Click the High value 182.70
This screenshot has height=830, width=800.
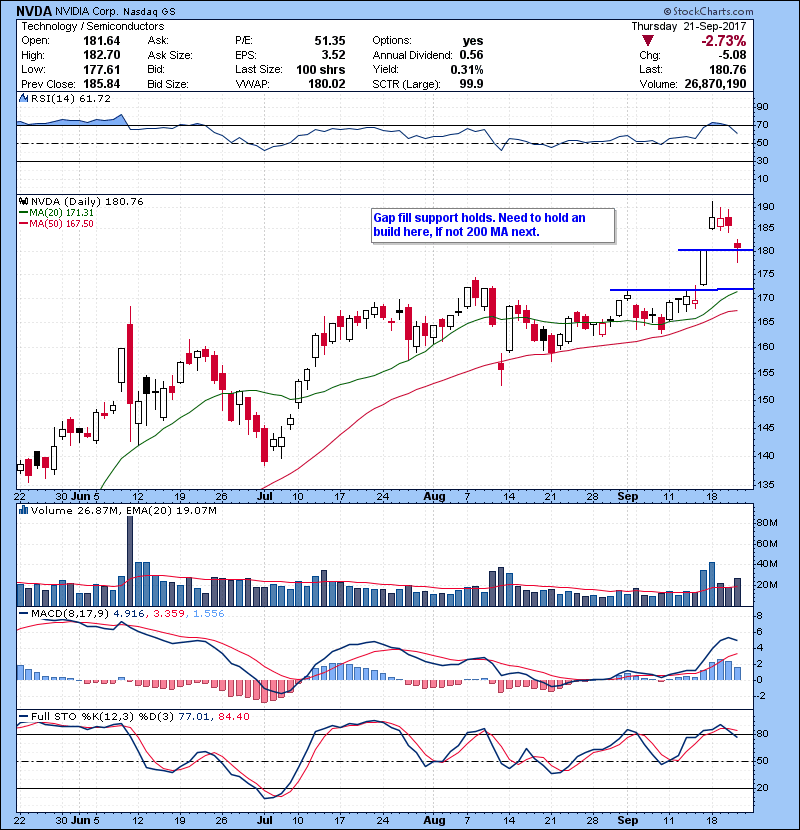pos(102,55)
